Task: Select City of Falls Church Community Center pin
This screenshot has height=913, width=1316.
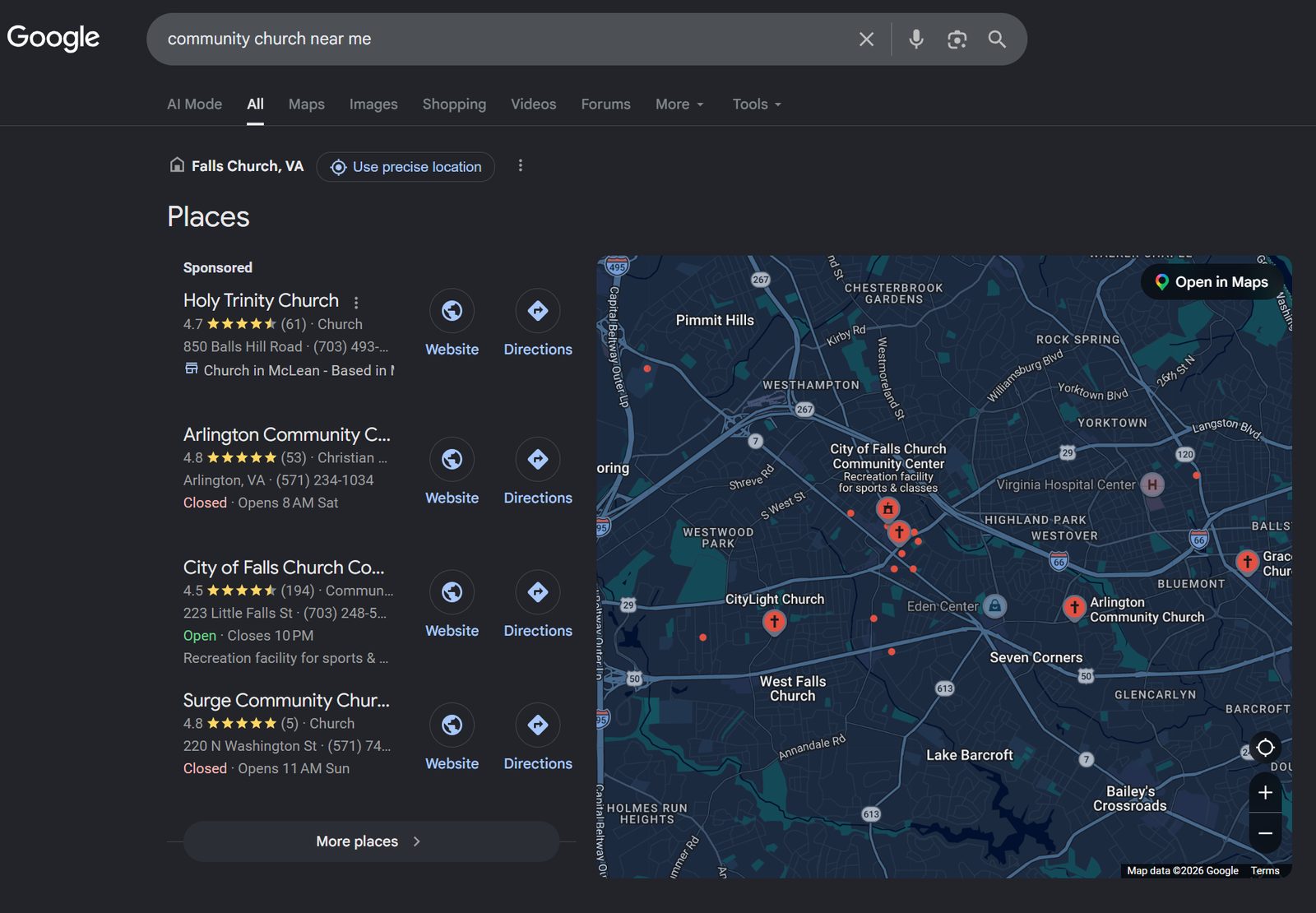Action: click(x=887, y=509)
